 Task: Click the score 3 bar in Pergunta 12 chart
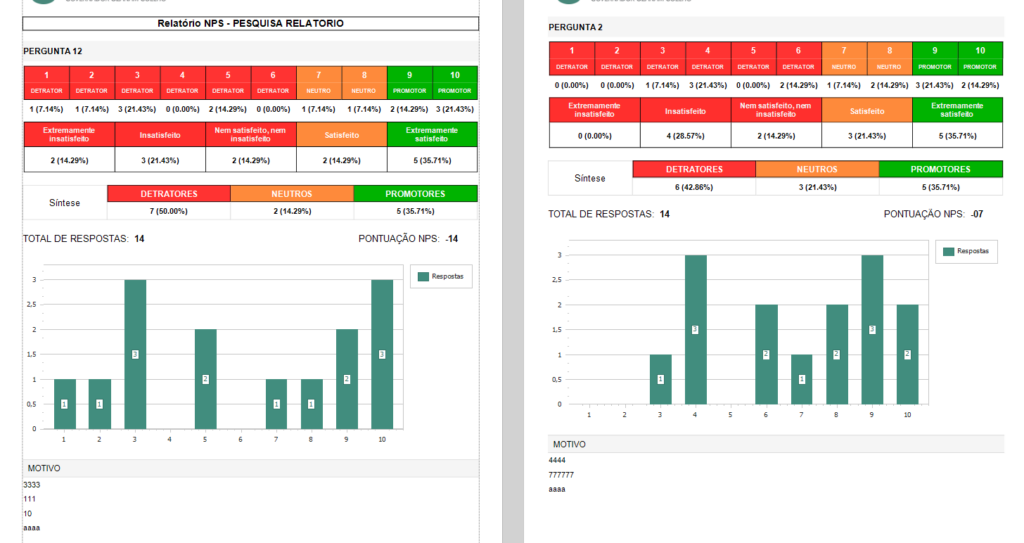135,354
